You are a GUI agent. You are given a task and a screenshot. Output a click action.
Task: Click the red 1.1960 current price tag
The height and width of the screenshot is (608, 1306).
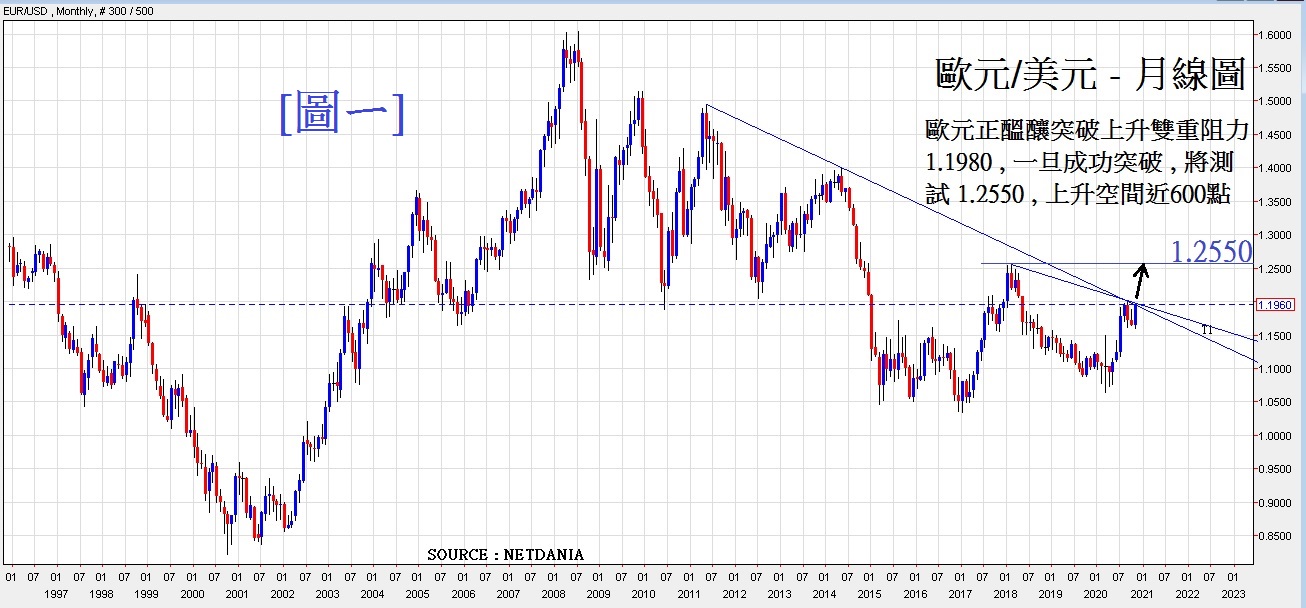[x=1282, y=305]
